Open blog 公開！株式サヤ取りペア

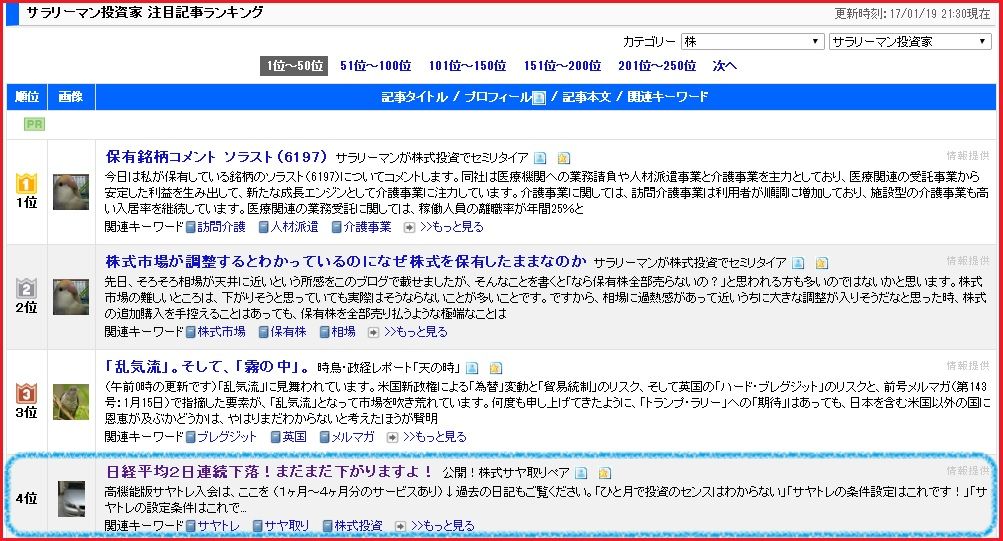(505, 473)
